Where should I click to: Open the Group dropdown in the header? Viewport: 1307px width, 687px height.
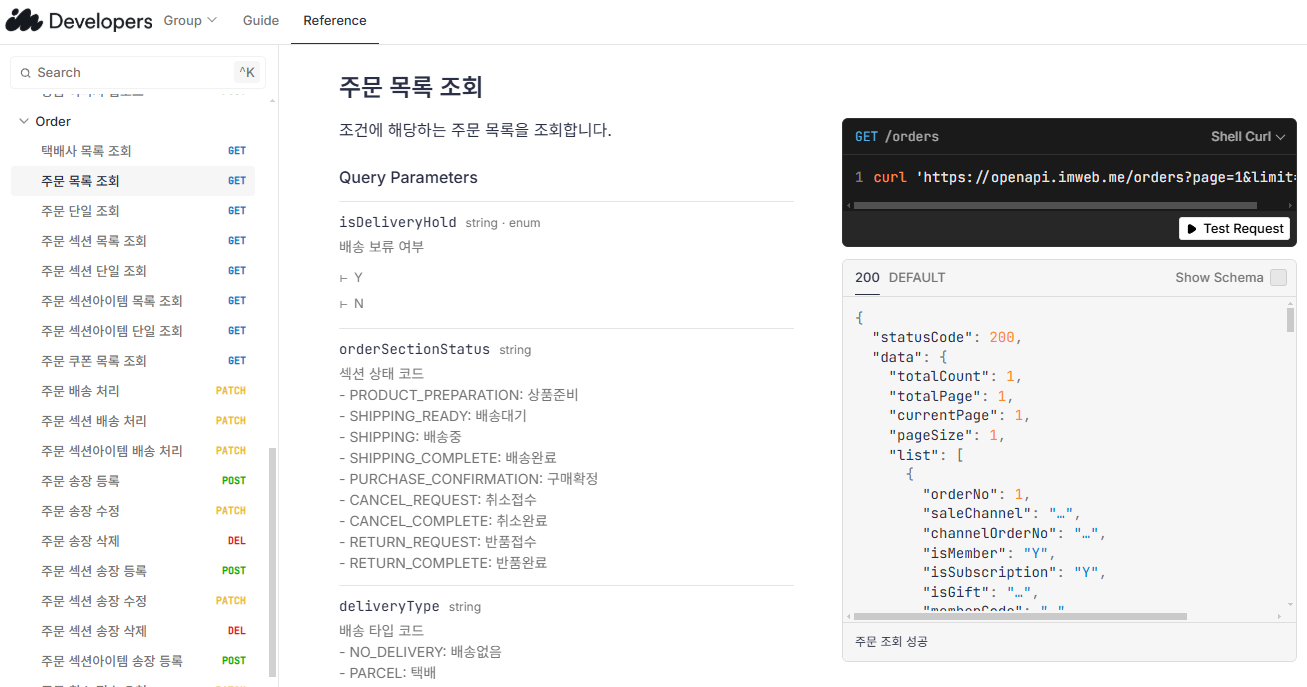(x=190, y=20)
